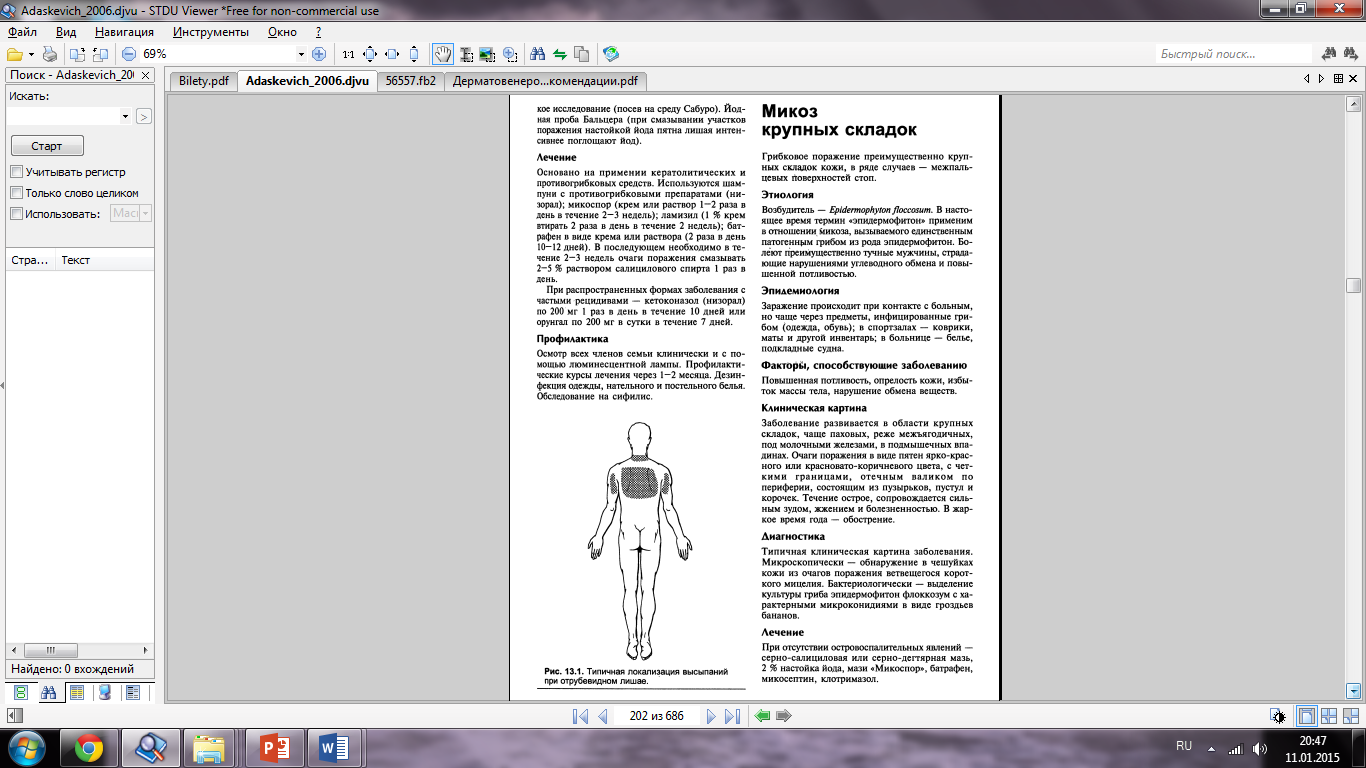Enable 'Учитывать регистр' checkbox
The height and width of the screenshot is (768, 1366).
click(x=16, y=172)
